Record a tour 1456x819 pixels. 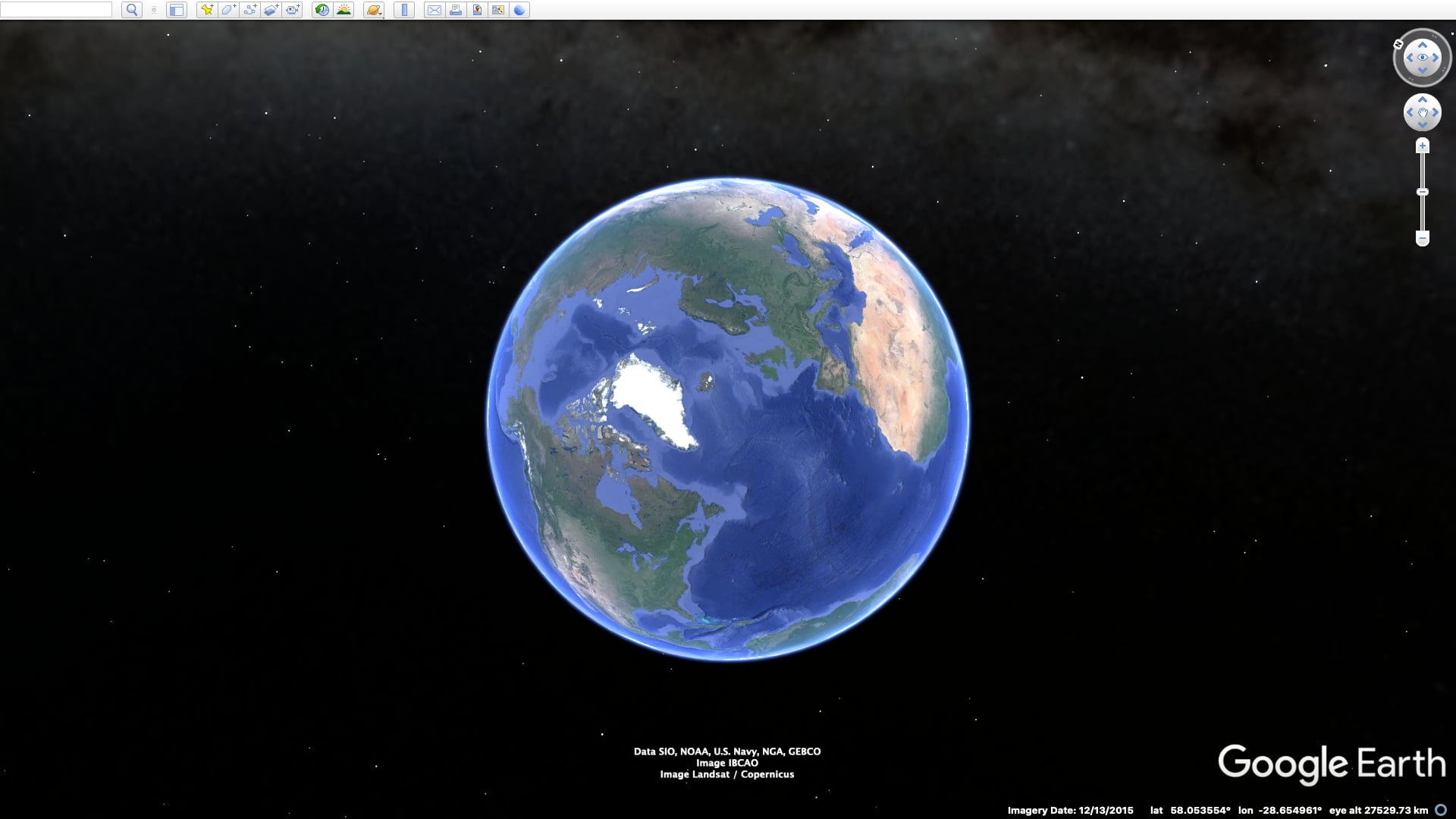point(292,10)
